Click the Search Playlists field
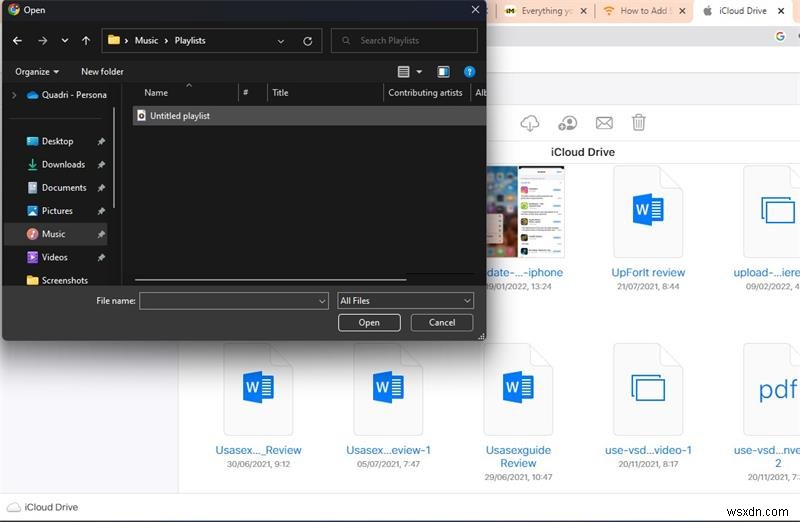Screen dimensions: 800x522 tap(404, 40)
